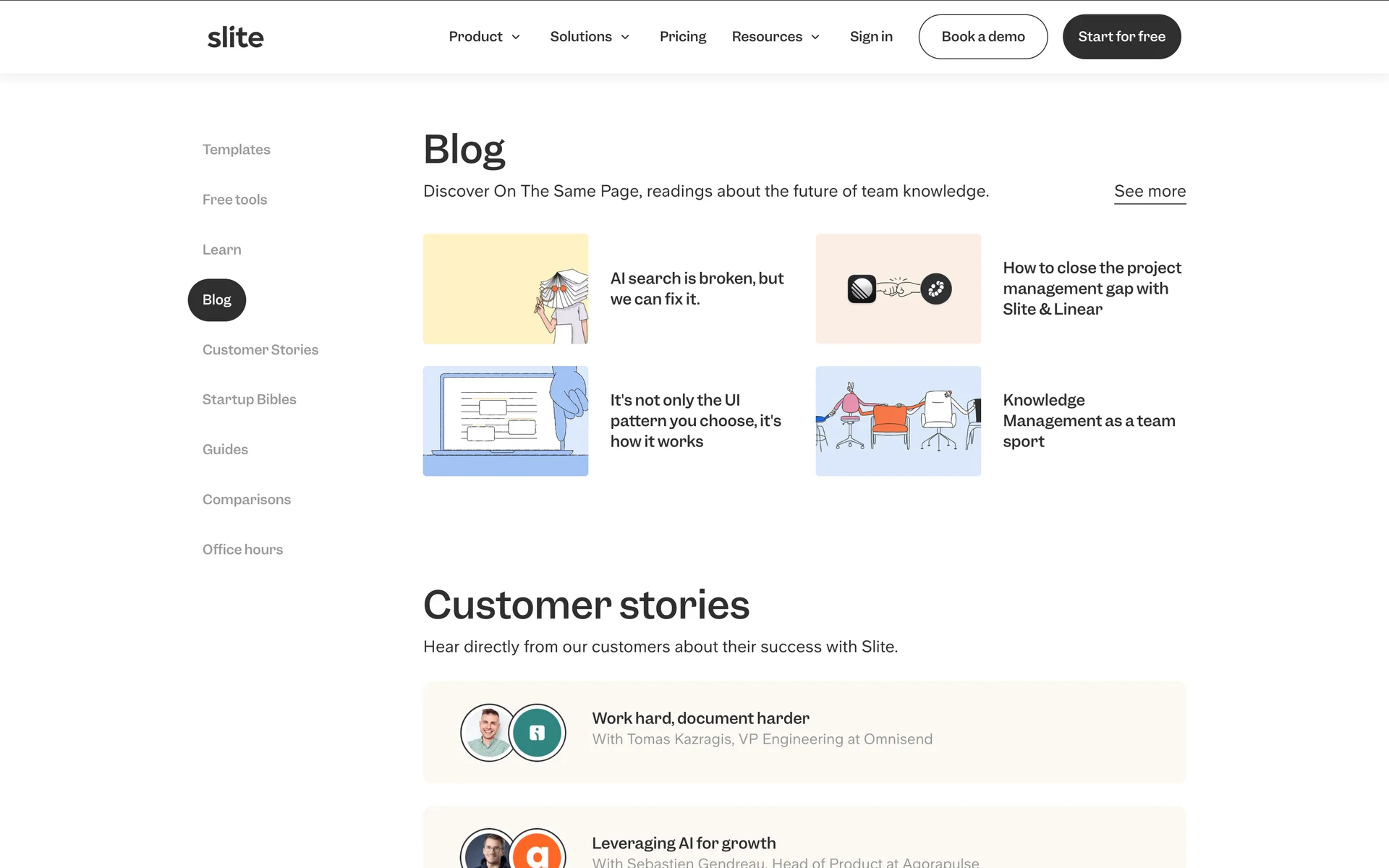
Task: Expand the Solutions dropdown menu
Action: (590, 37)
